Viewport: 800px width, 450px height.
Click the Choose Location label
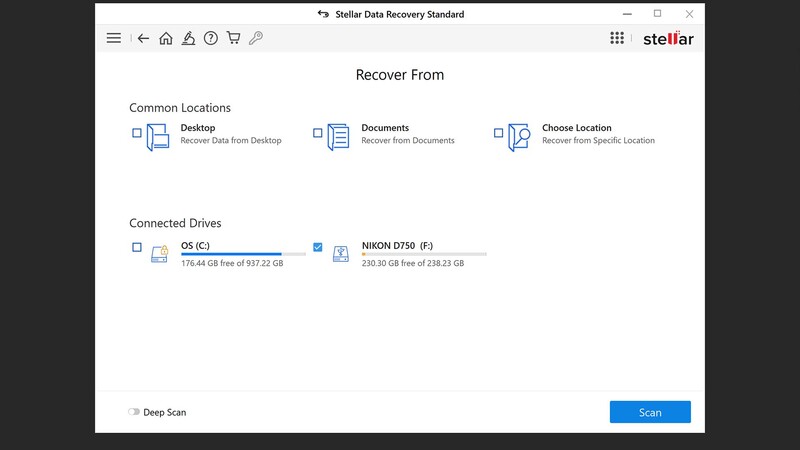tap(577, 128)
